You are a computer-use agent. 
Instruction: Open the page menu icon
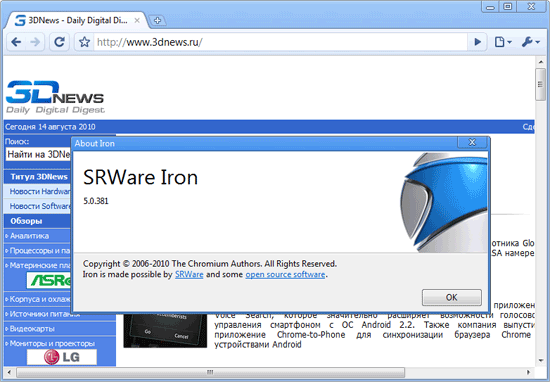coord(503,42)
